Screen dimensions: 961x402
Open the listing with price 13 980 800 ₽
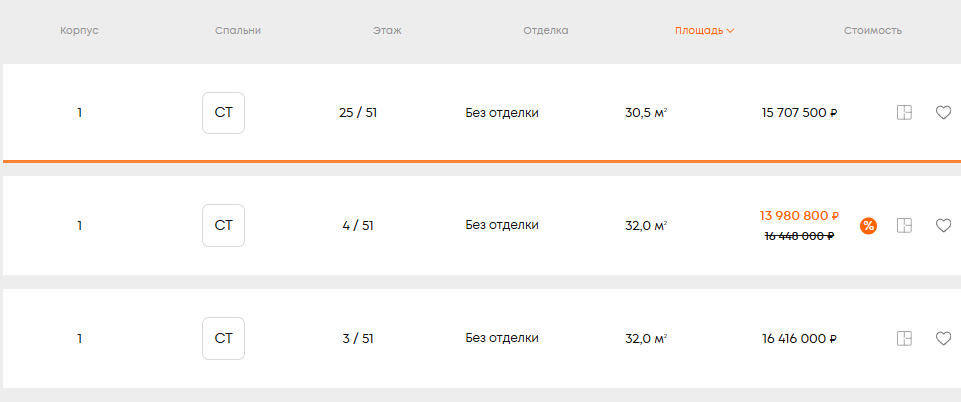tap(799, 216)
